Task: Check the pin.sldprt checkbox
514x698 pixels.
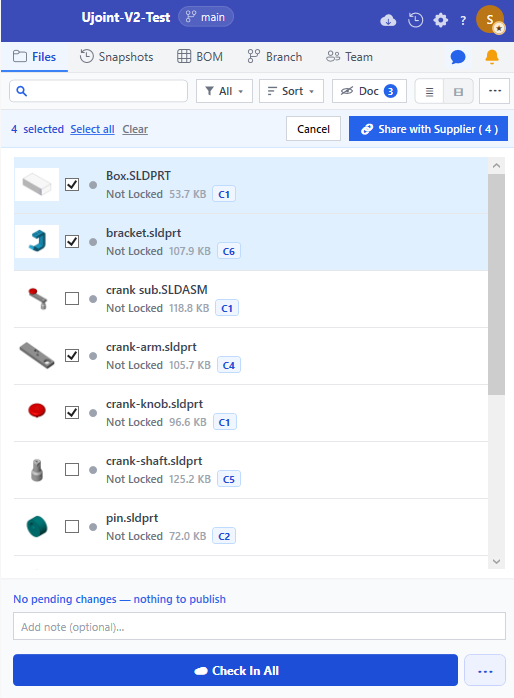Action: 72,526
